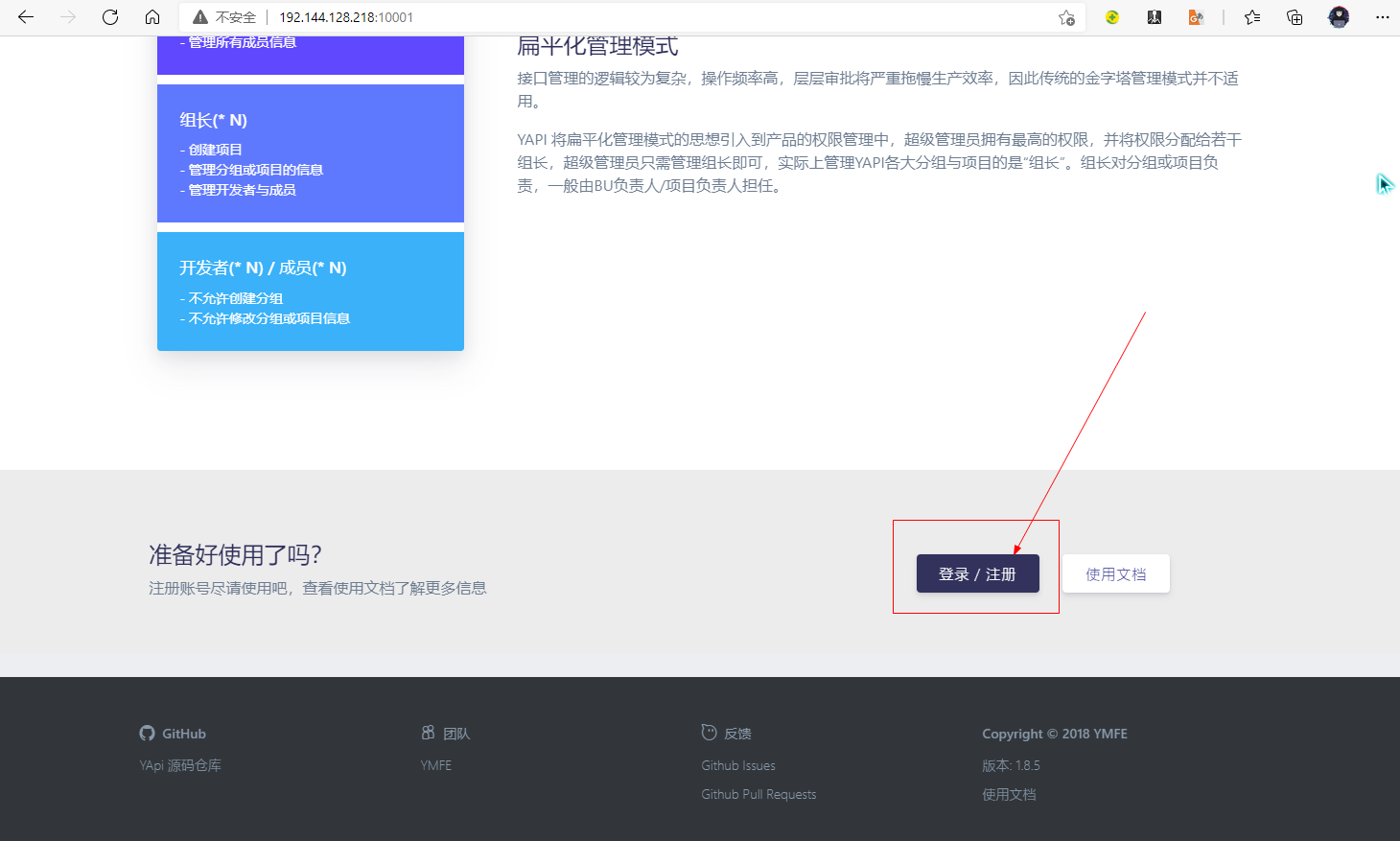
Task: Open the user profile avatar
Action: pyautogui.click(x=1339, y=17)
